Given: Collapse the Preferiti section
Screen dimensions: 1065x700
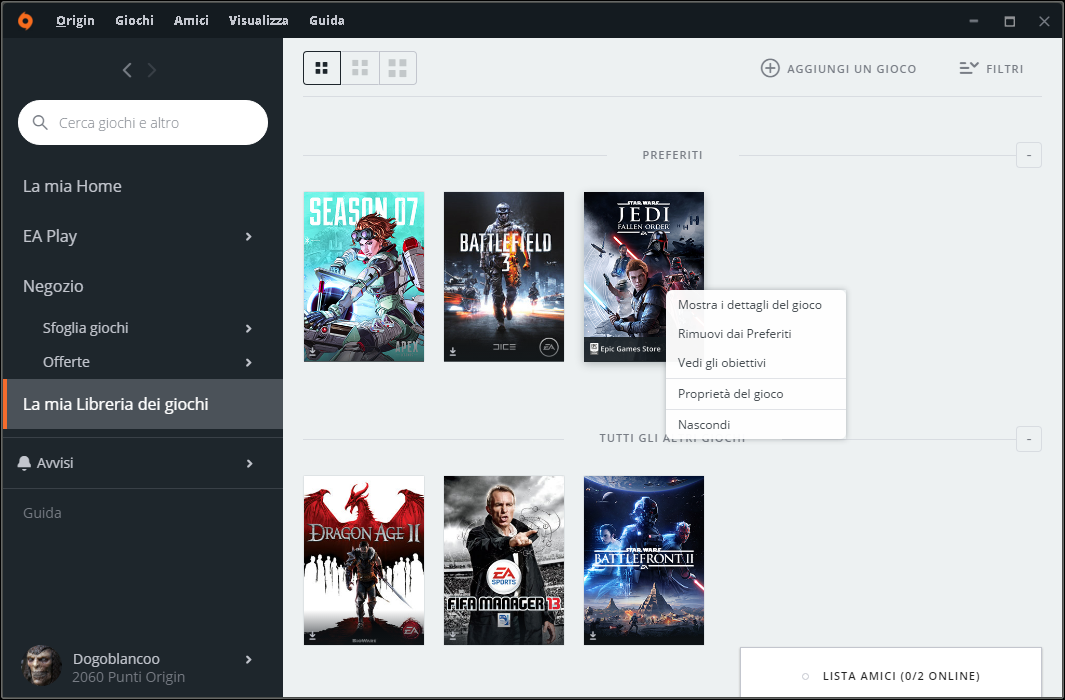Looking at the screenshot, I should coord(1028,155).
